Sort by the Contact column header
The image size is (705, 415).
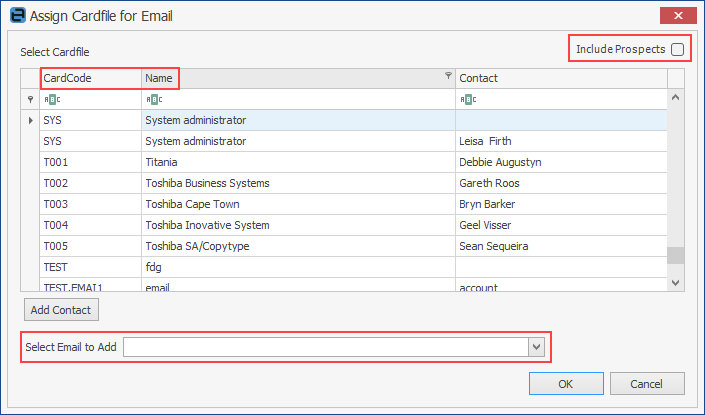[x=561, y=78]
